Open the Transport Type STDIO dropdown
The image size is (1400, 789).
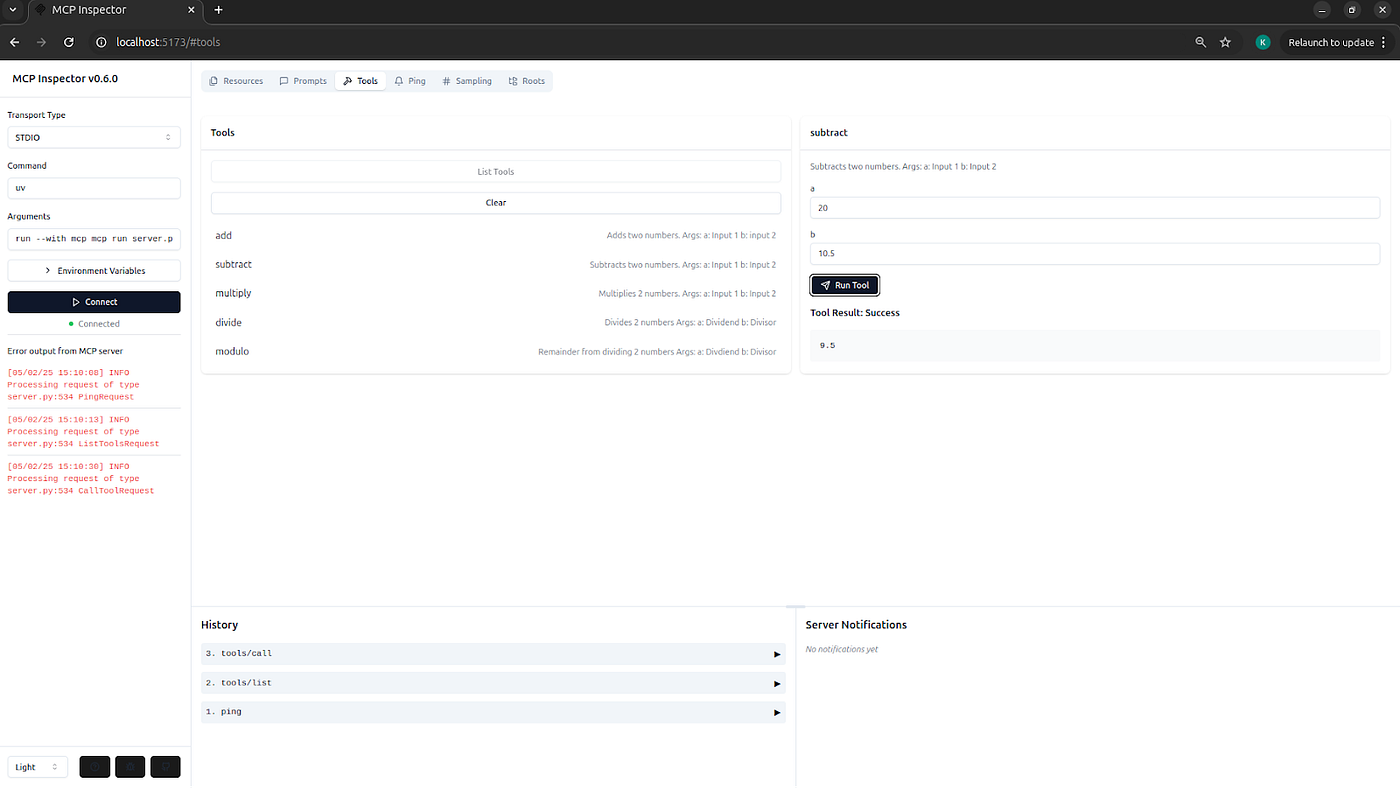tap(93, 136)
